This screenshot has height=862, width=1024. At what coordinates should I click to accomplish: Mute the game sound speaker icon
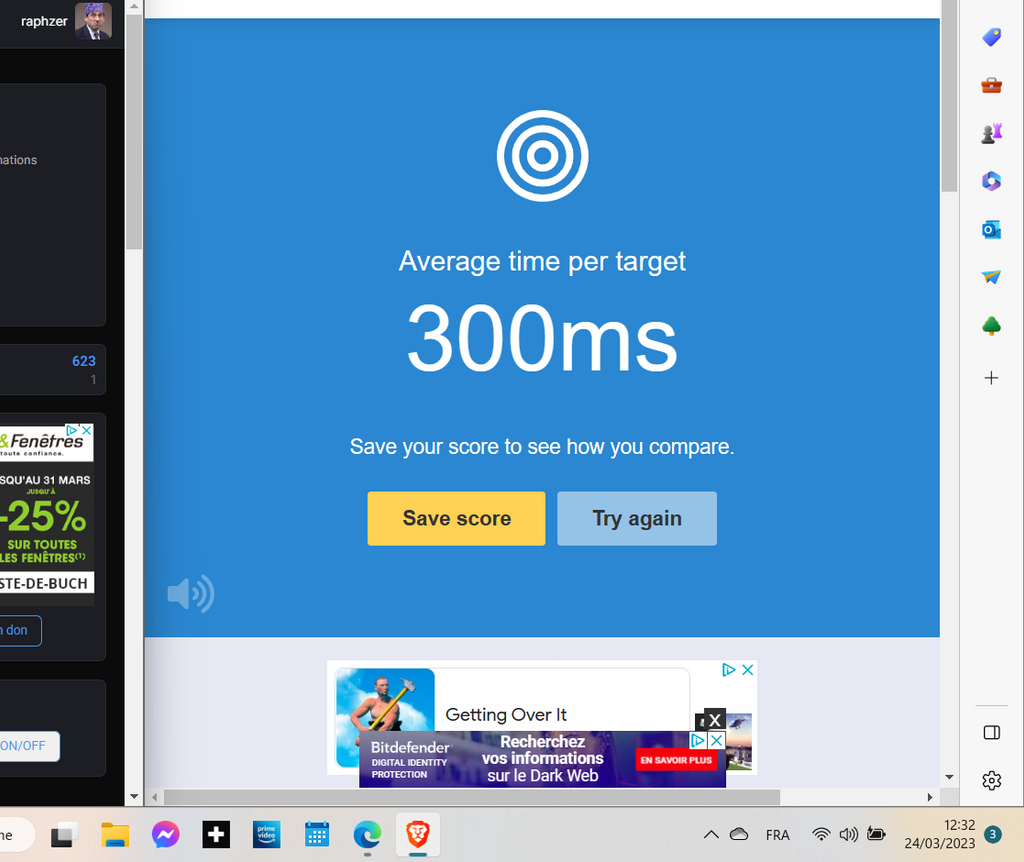190,594
